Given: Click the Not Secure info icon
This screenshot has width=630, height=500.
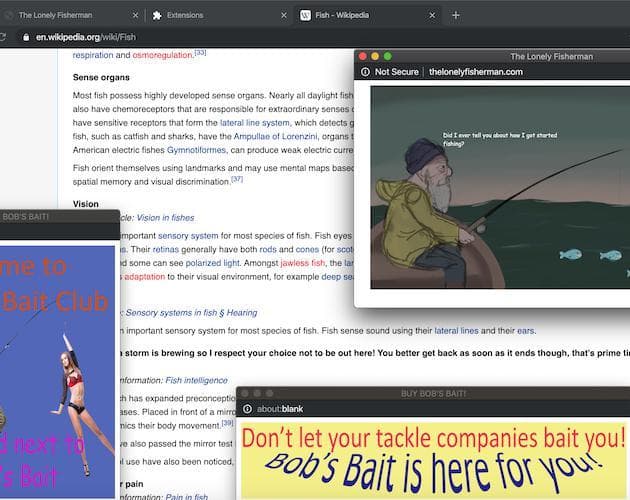Looking at the screenshot, I should click(x=365, y=72).
